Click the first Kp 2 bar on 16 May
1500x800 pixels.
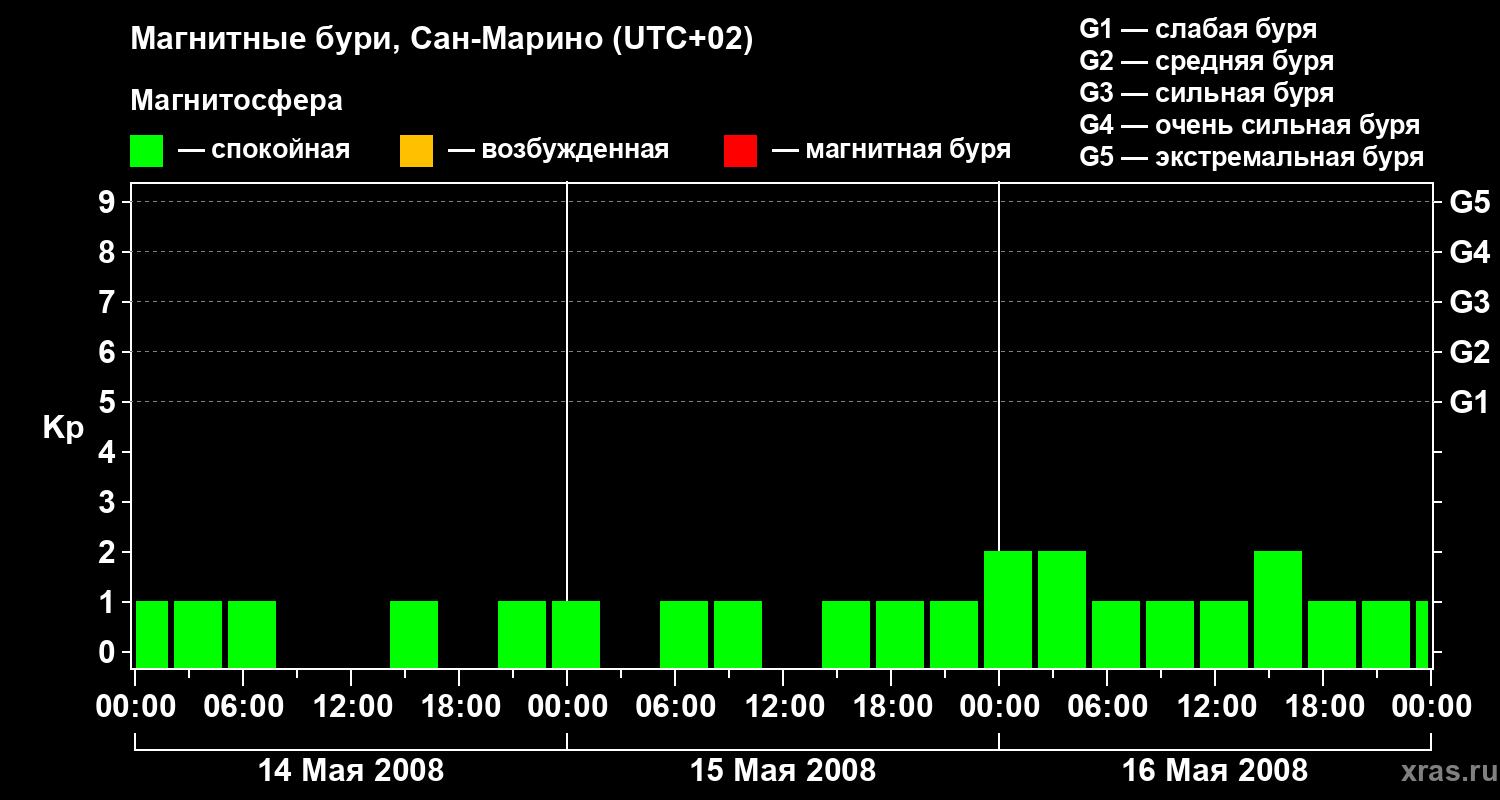[x=1008, y=609]
